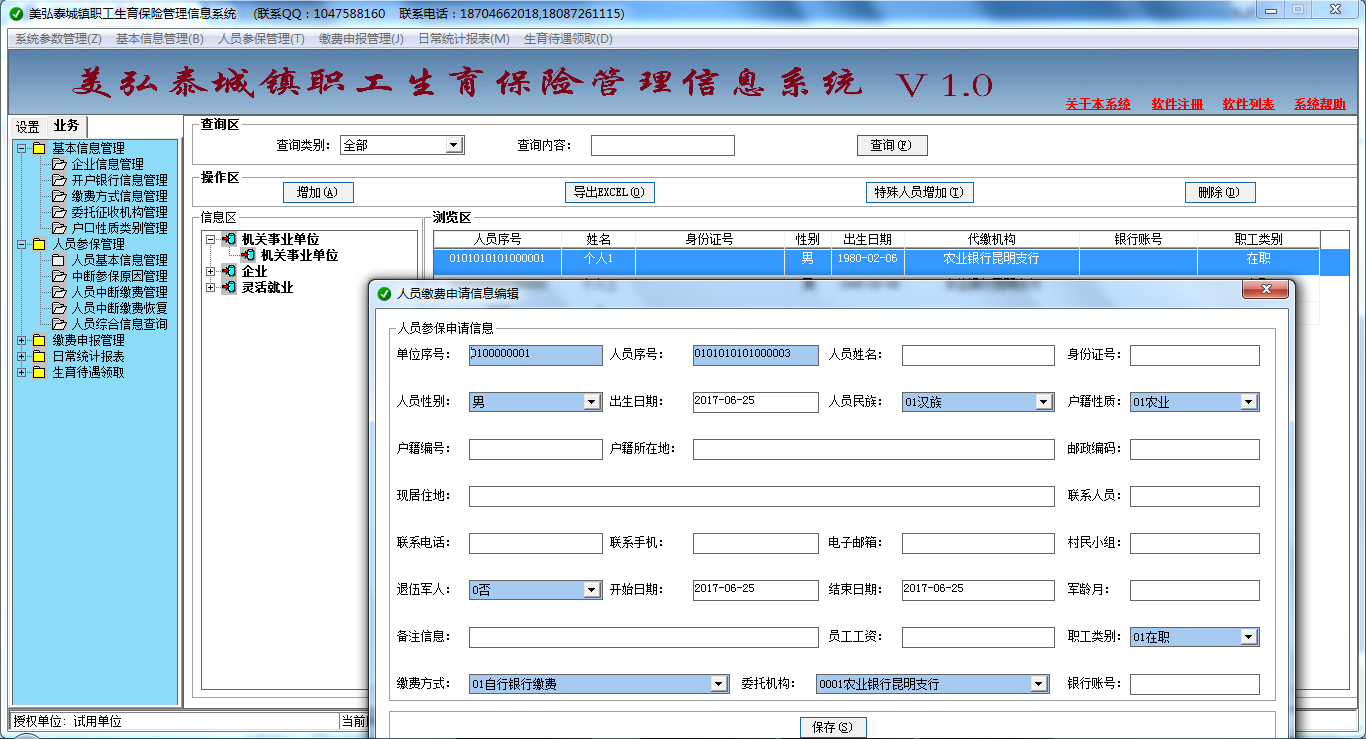This screenshot has width=1366, height=739.
Task: Save the form with 保存(S) button
Action: [833, 727]
